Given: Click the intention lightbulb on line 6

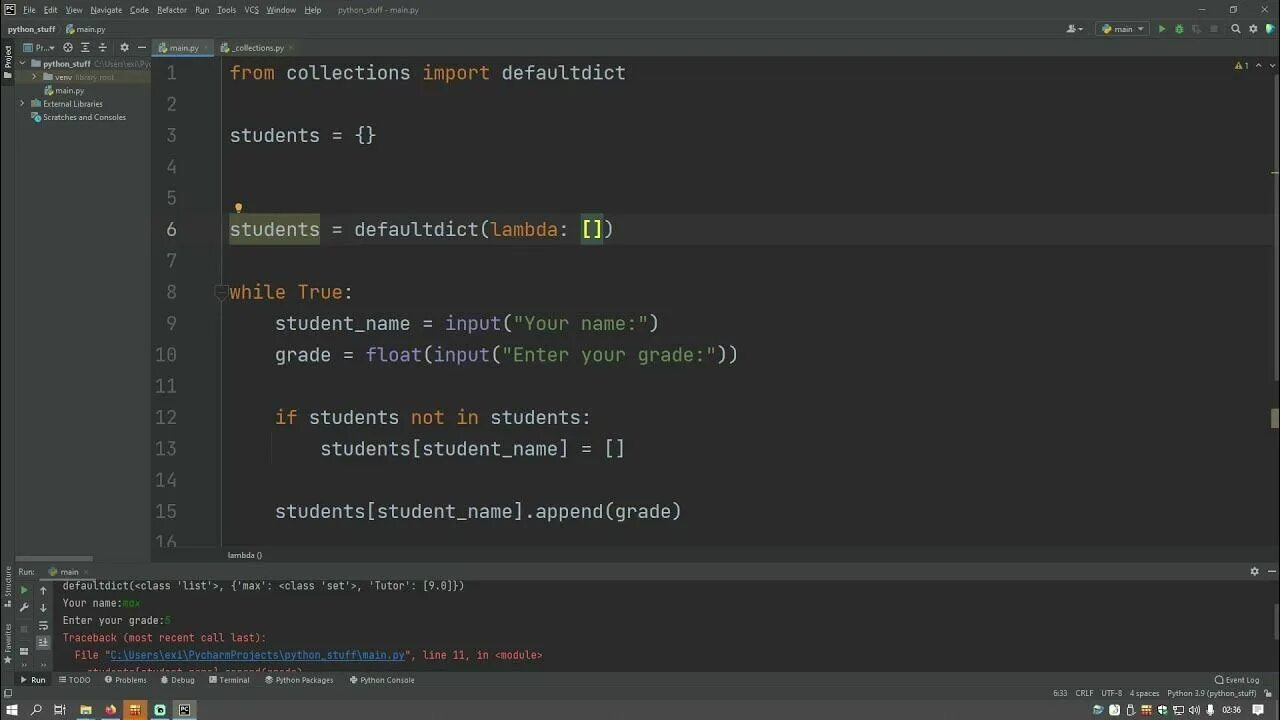Looking at the screenshot, I should 238,209.
